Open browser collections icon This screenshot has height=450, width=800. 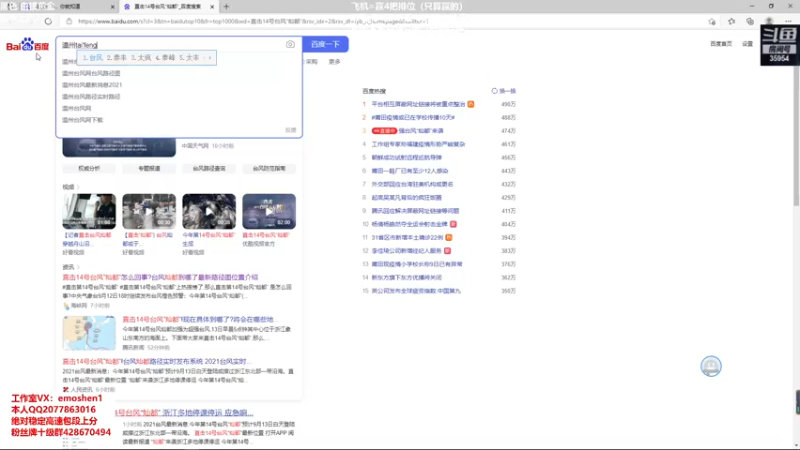750,21
